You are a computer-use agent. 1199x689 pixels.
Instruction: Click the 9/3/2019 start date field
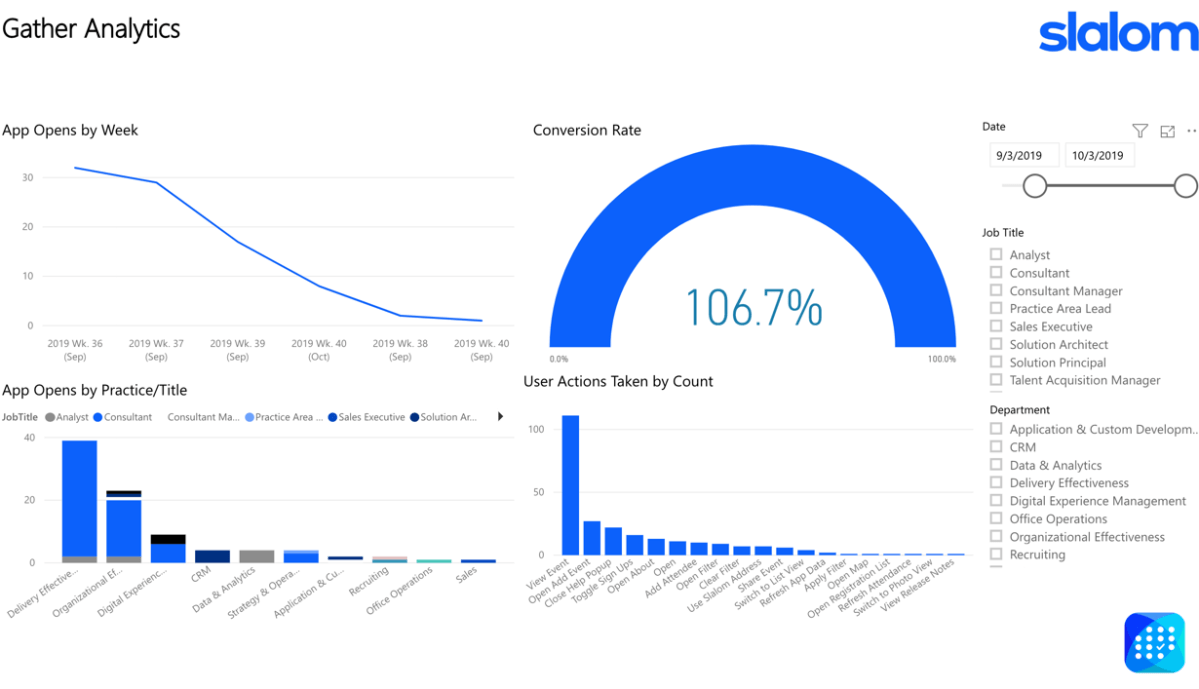[1023, 155]
